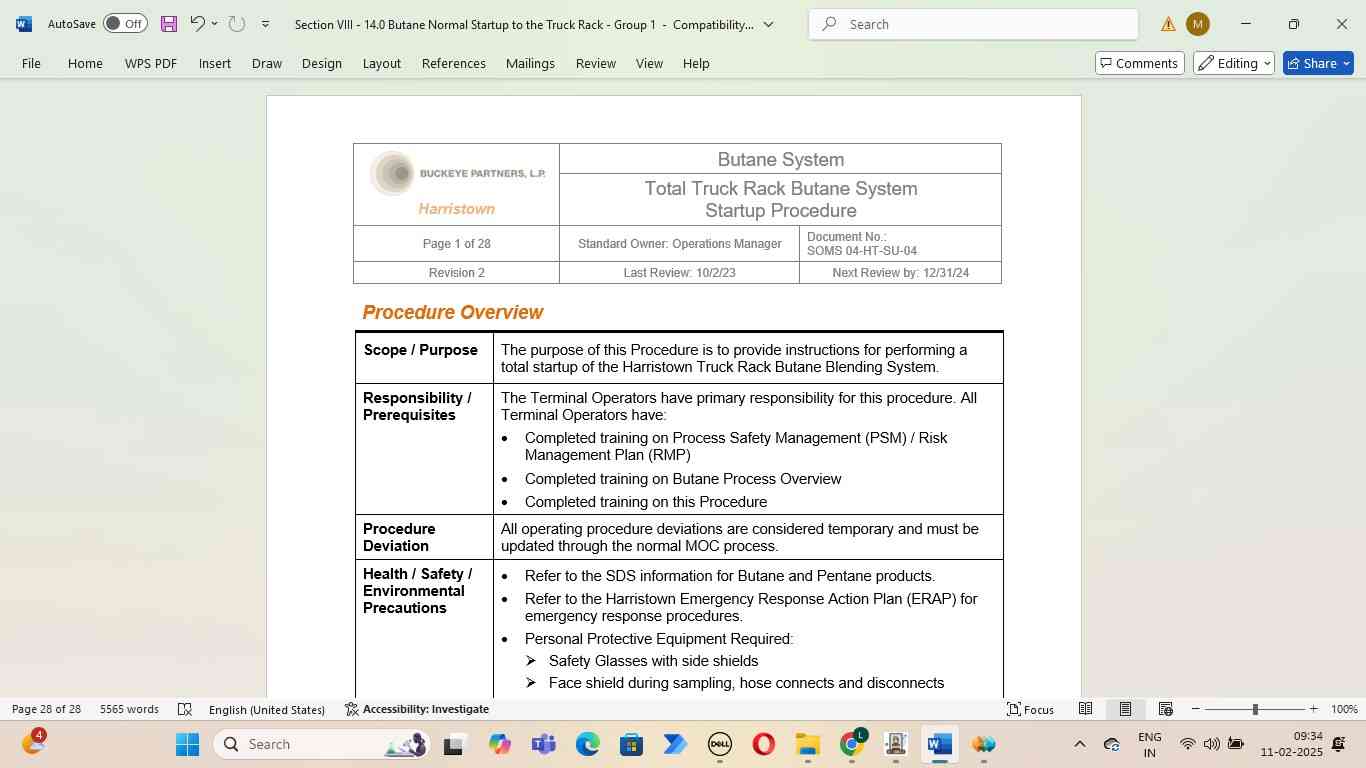The image size is (1366, 768).
Task: Click English (United States) language indicator
Action: pos(267,709)
